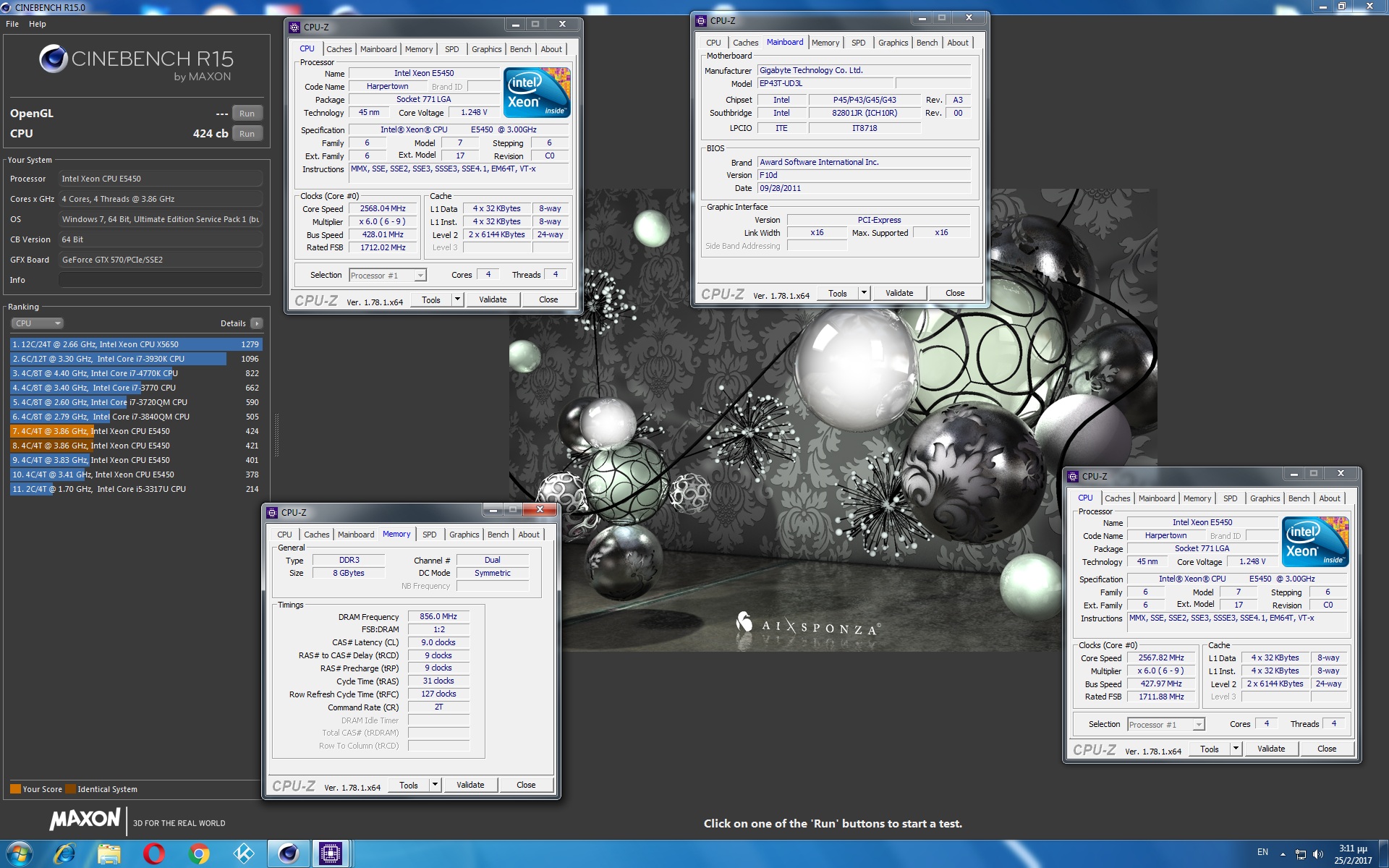Launch Internet Explorer from the taskbar
1389x868 pixels.
click(x=65, y=854)
